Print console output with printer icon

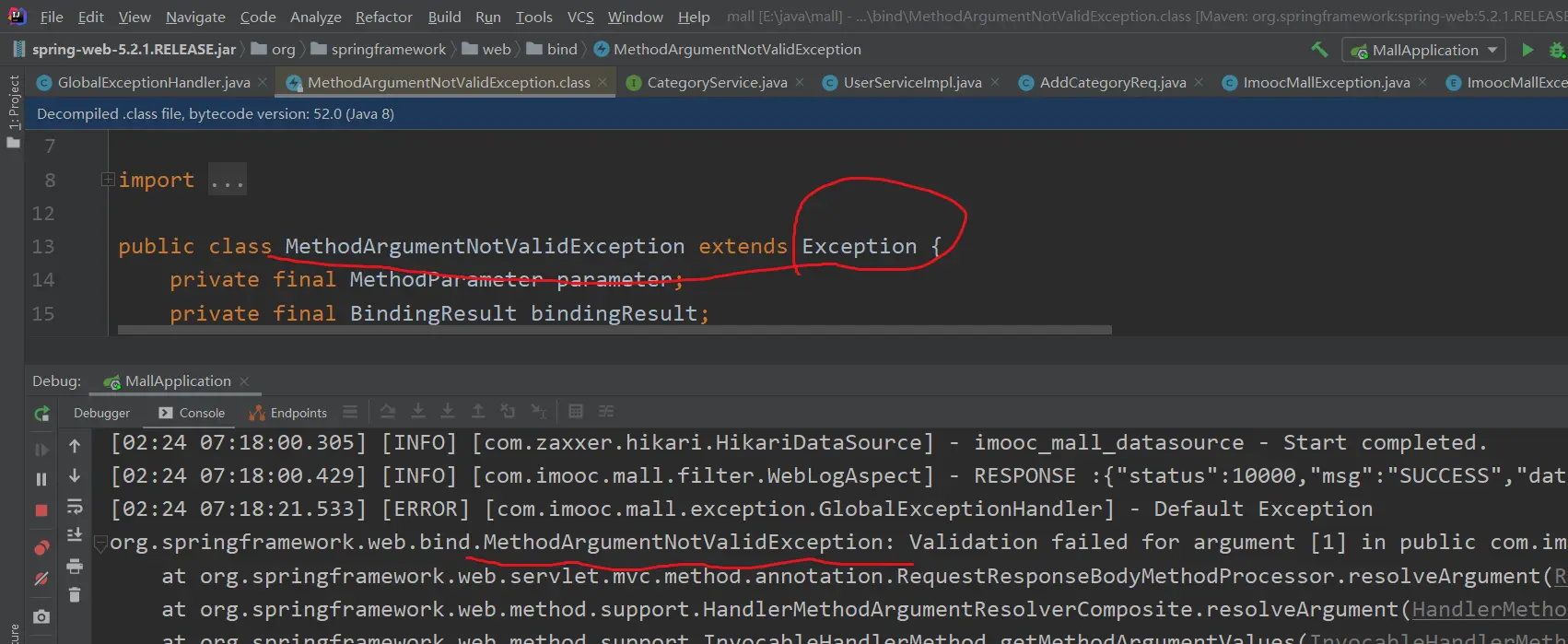(x=75, y=566)
